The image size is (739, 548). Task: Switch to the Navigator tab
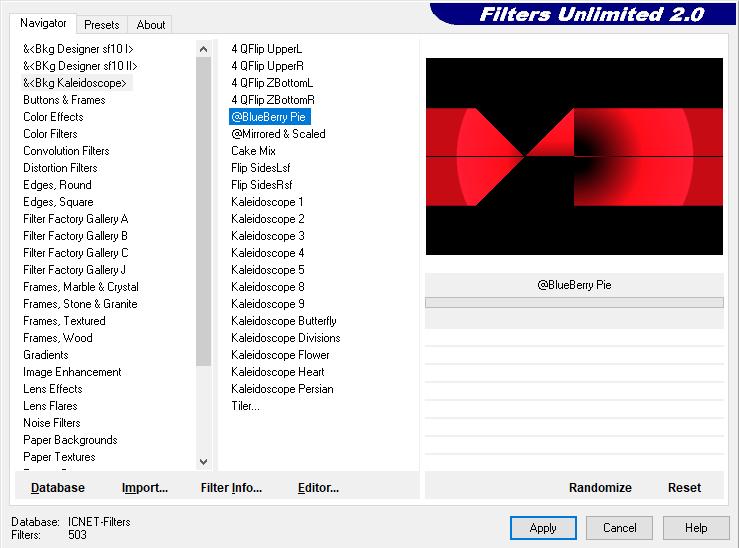click(43, 23)
